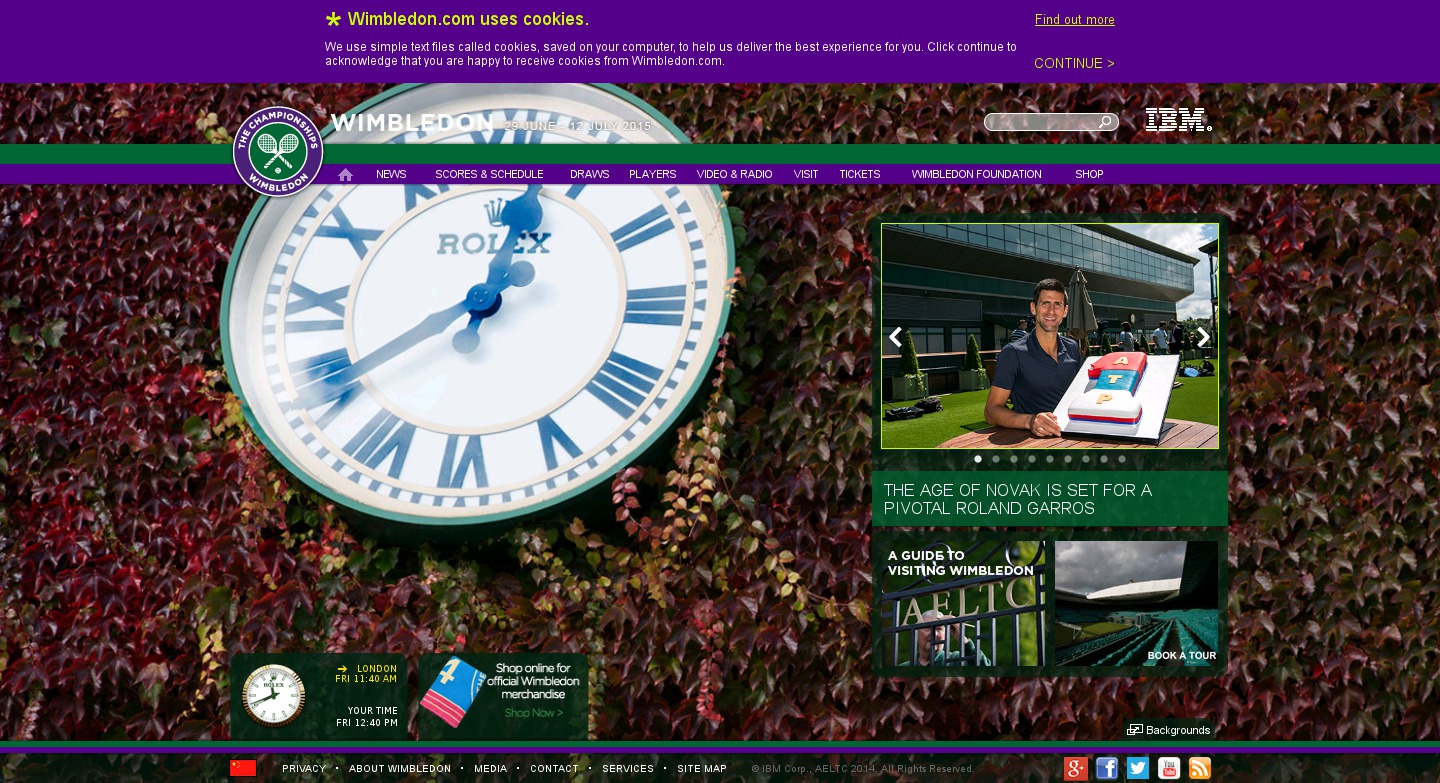Open the CONTACT footer link

(554, 769)
